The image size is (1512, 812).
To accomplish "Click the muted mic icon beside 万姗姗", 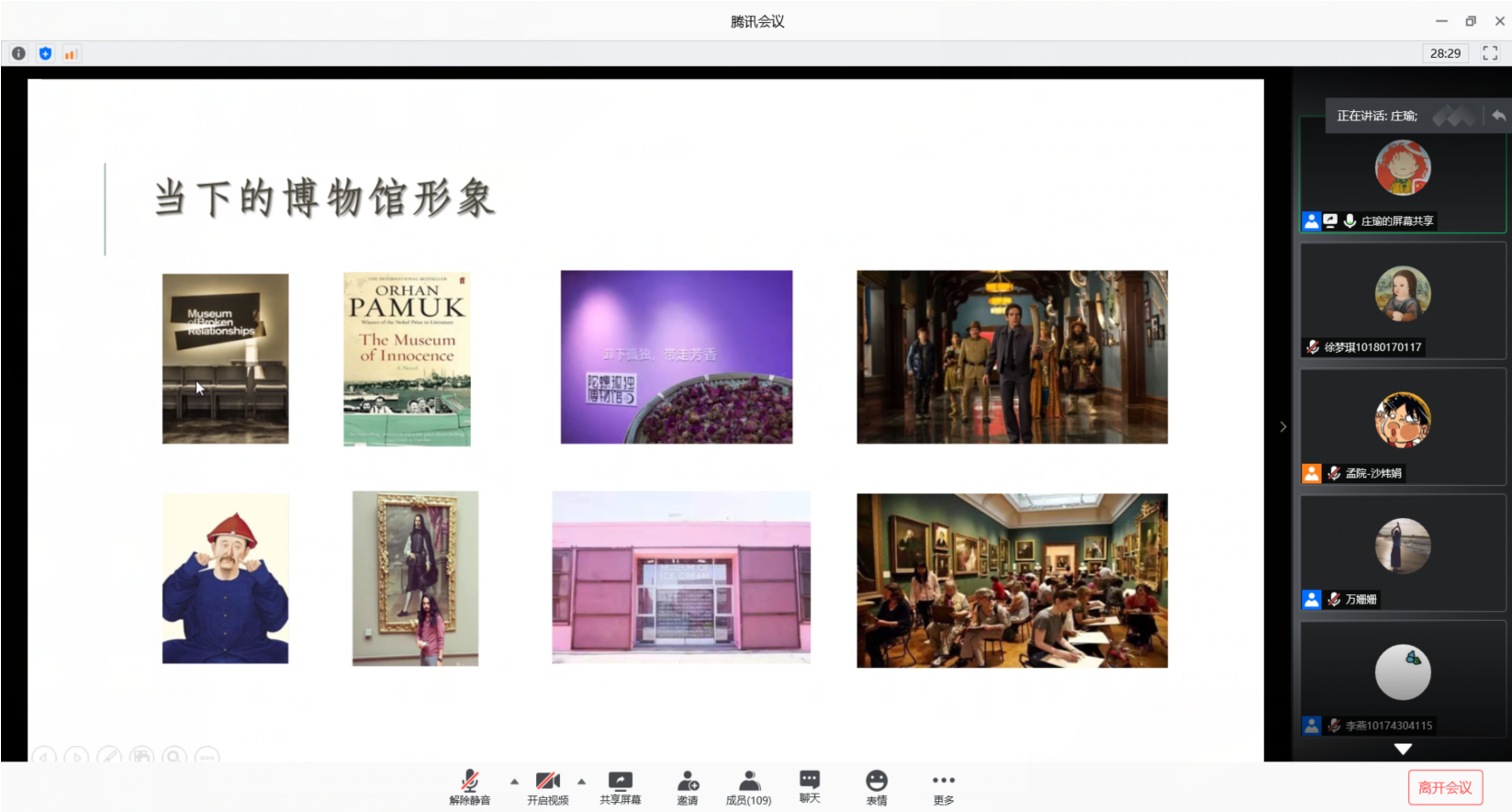I will [x=1334, y=599].
